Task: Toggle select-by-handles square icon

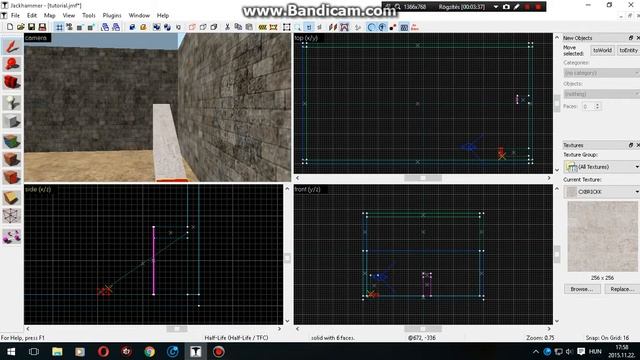Action: pyautogui.click(x=287, y=27)
